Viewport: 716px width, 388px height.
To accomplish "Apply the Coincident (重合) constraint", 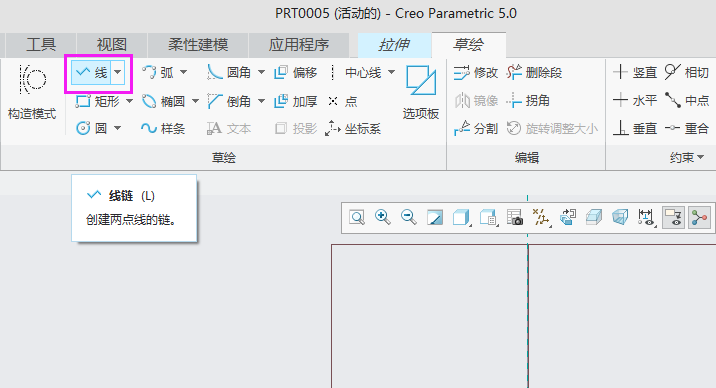I will [686, 128].
